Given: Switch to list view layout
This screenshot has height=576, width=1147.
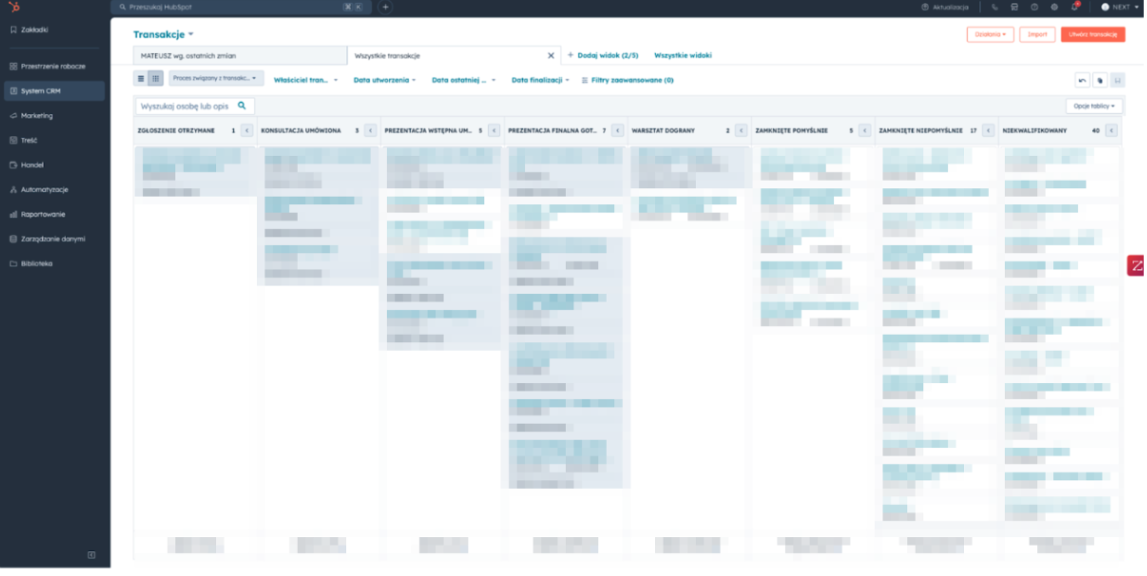Looking at the screenshot, I should click(141, 79).
